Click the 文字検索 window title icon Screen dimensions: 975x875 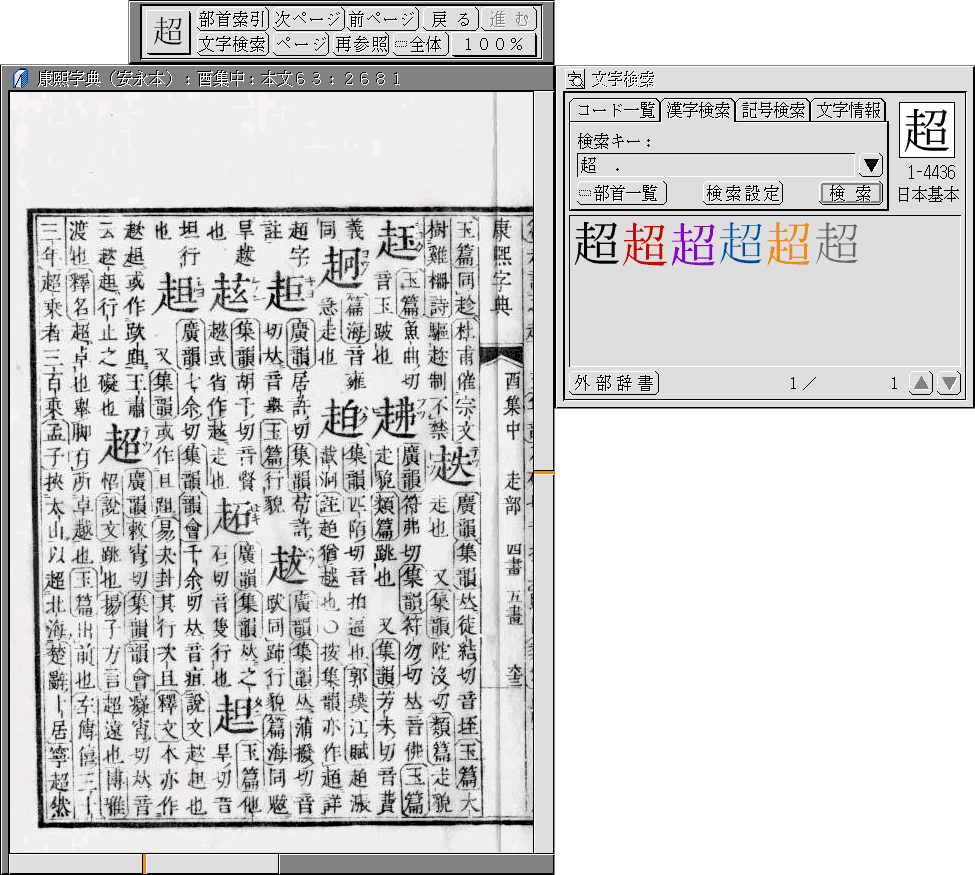[x=575, y=79]
